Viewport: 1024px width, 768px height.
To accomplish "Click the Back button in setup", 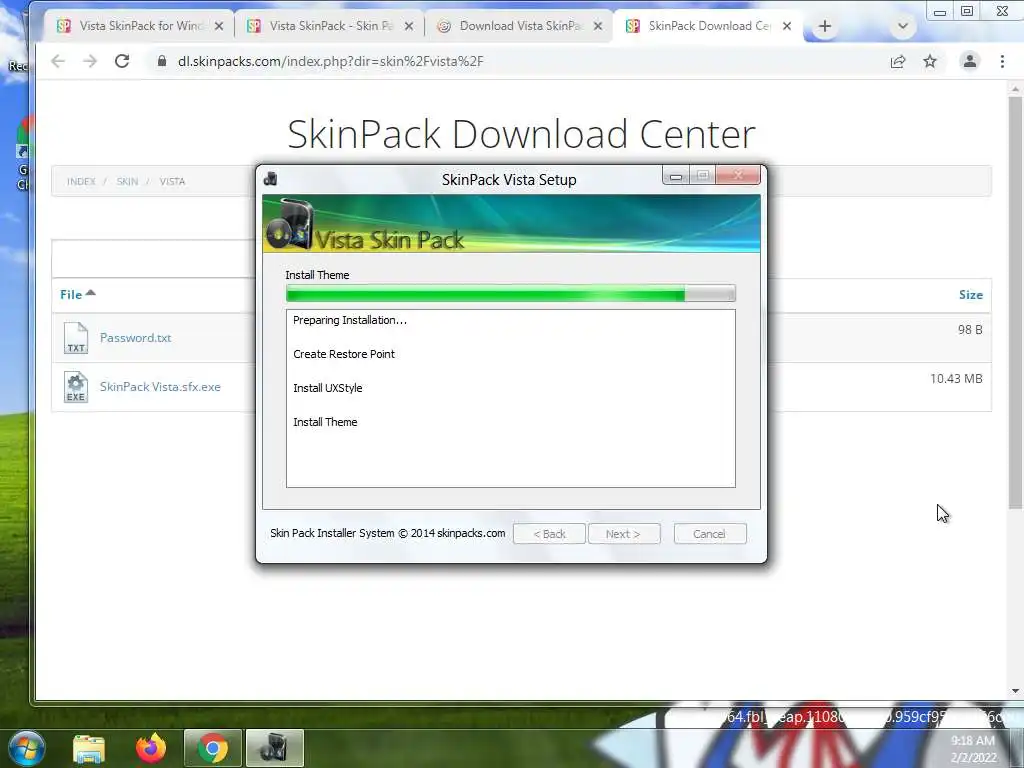I will click(x=549, y=534).
